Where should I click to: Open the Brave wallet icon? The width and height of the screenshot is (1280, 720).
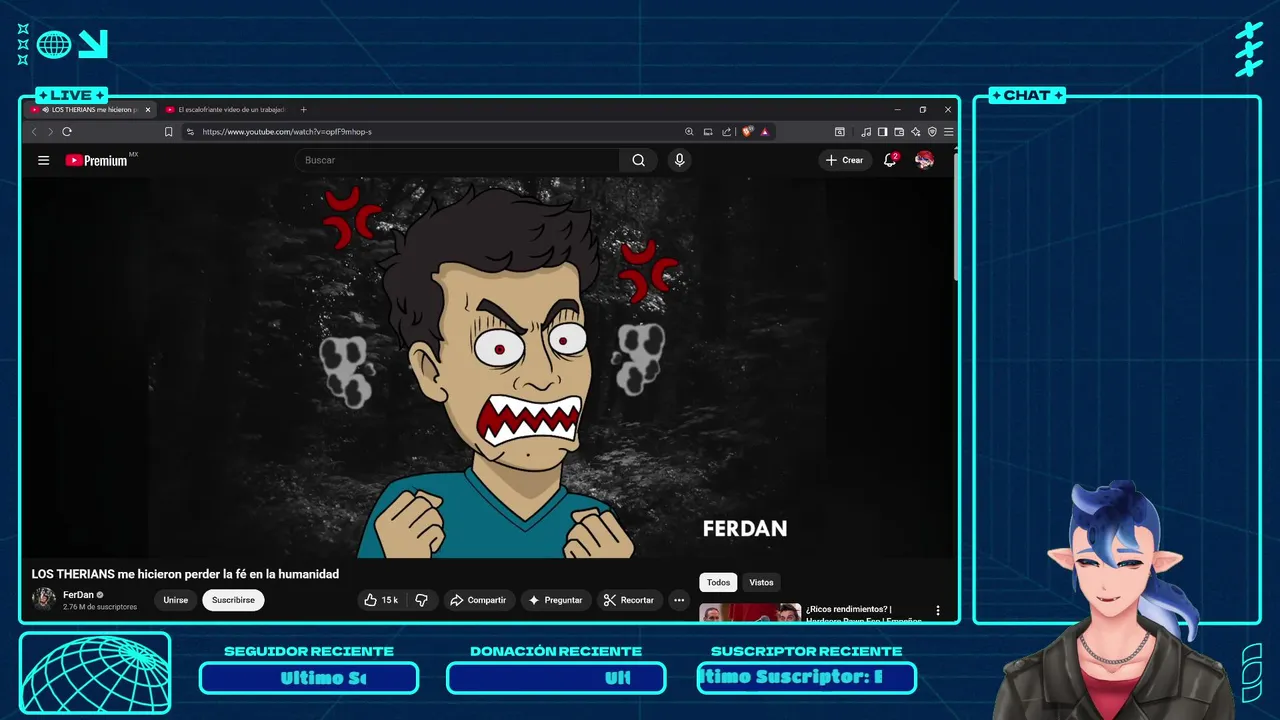tap(899, 131)
